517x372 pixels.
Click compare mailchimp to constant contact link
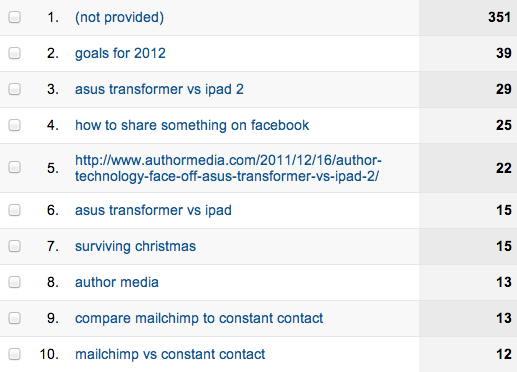pyautogui.click(x=199, y=318)
